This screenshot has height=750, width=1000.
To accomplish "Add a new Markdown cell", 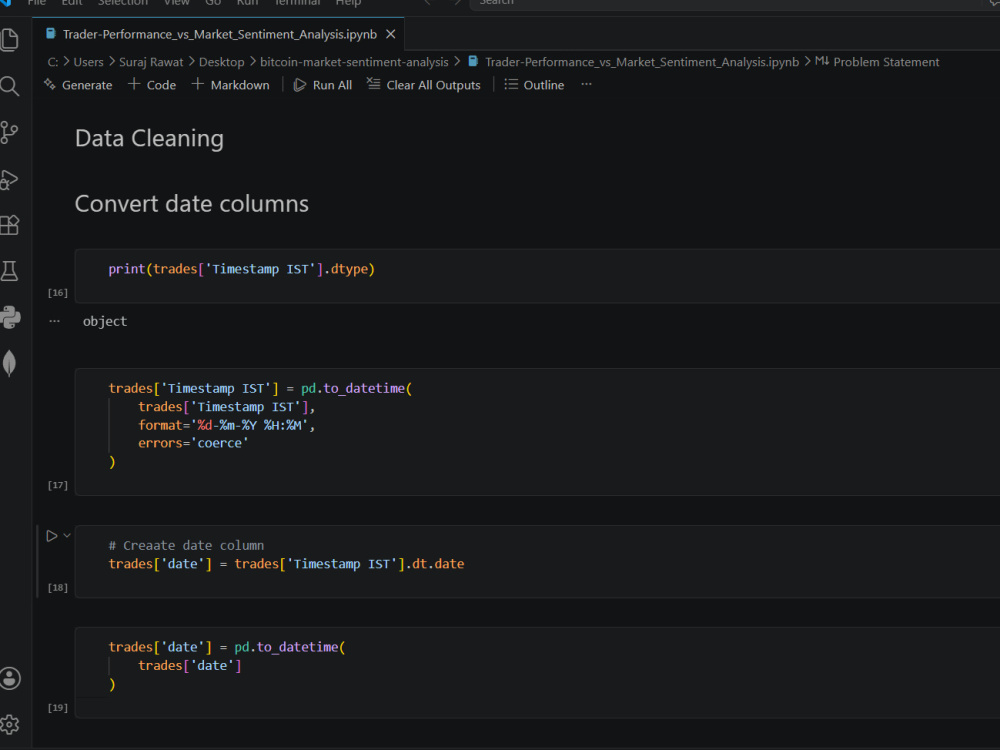I will (x=230, y=85).
